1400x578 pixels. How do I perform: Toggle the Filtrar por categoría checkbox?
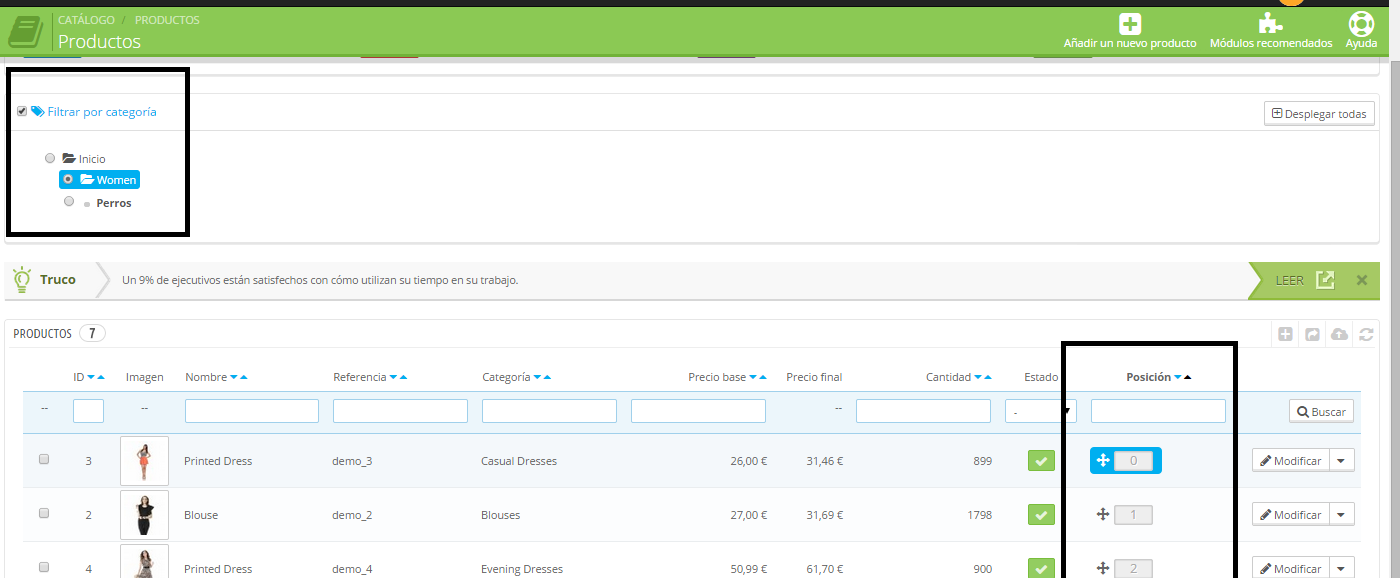click(x=22, y=111)
